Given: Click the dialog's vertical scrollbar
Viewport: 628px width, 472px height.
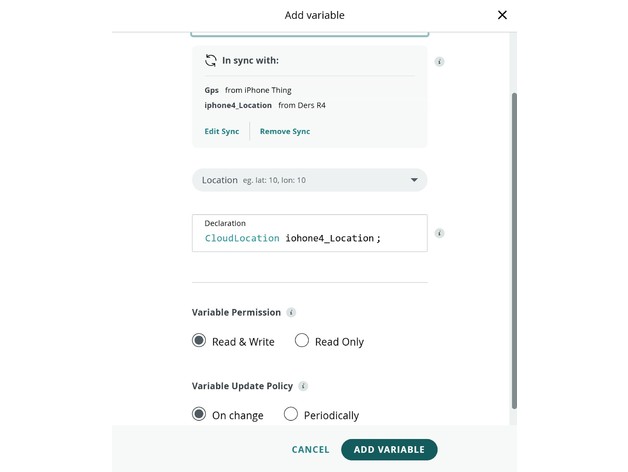Looking at the screenshot, I should pyautogui.click(x=514, y=250).
